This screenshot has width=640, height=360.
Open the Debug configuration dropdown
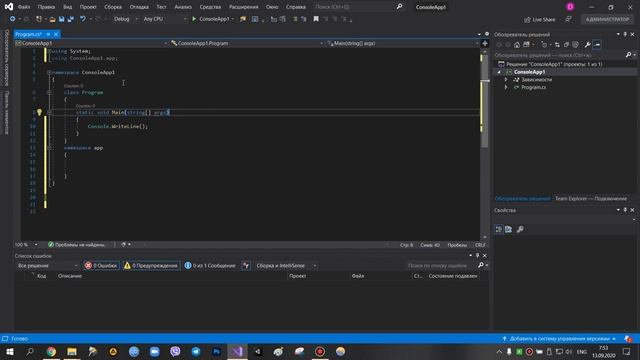(125, 19)
